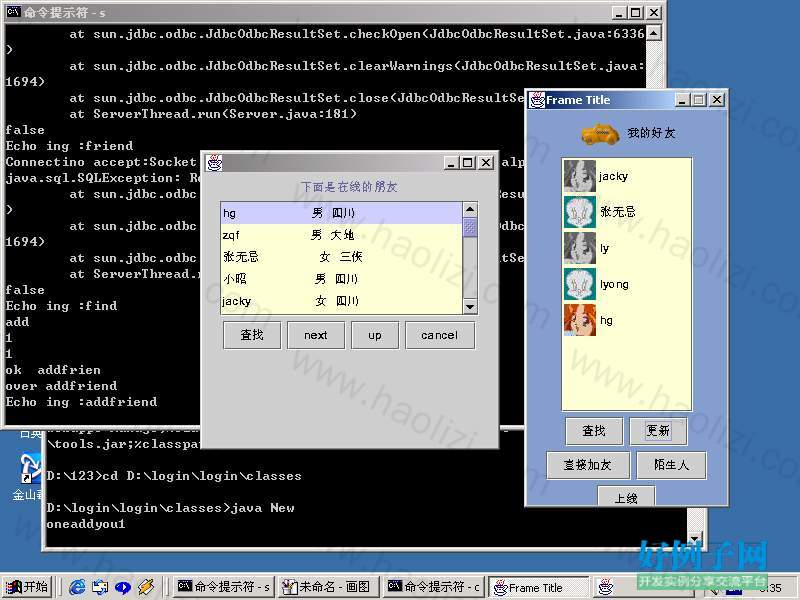The height and width of the screenshot is (600, 800).
Task: Click command prompt s window scroll up arrow
Action: [654, 34]
